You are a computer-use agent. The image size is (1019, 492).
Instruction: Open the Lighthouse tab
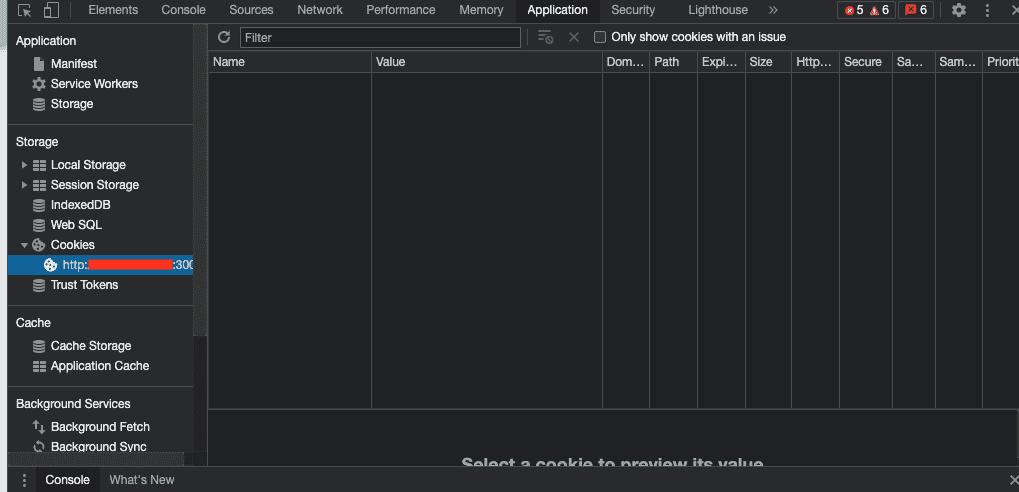(717, 10)
